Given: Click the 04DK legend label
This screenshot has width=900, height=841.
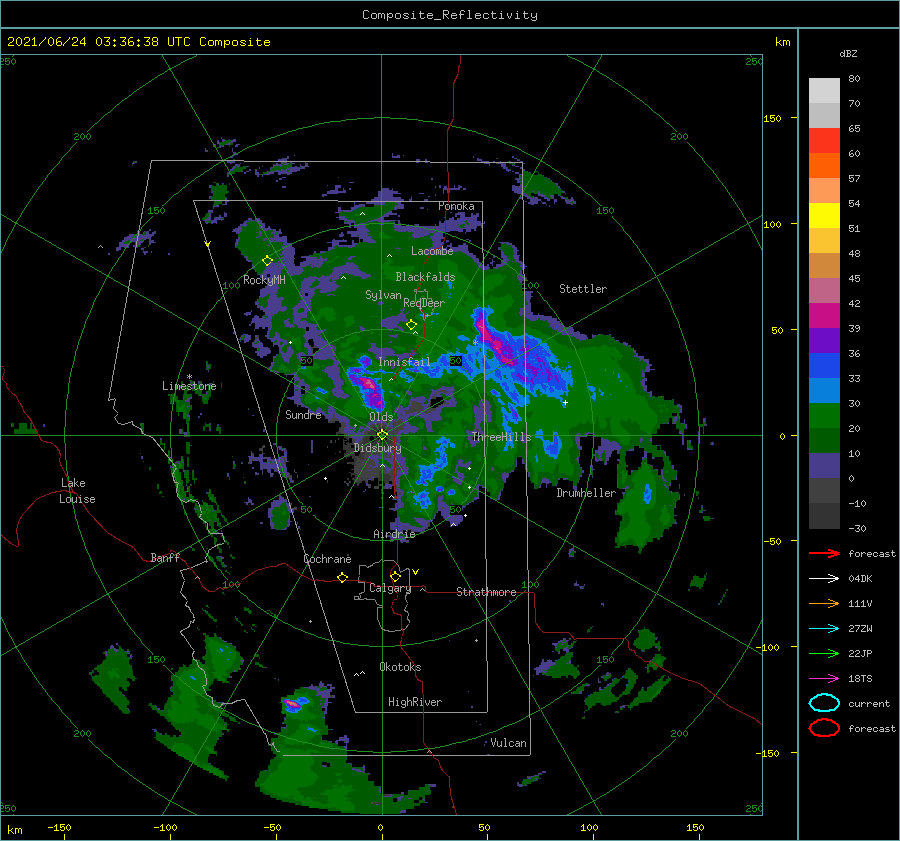Looking at the screenshot, I should 860,578.
